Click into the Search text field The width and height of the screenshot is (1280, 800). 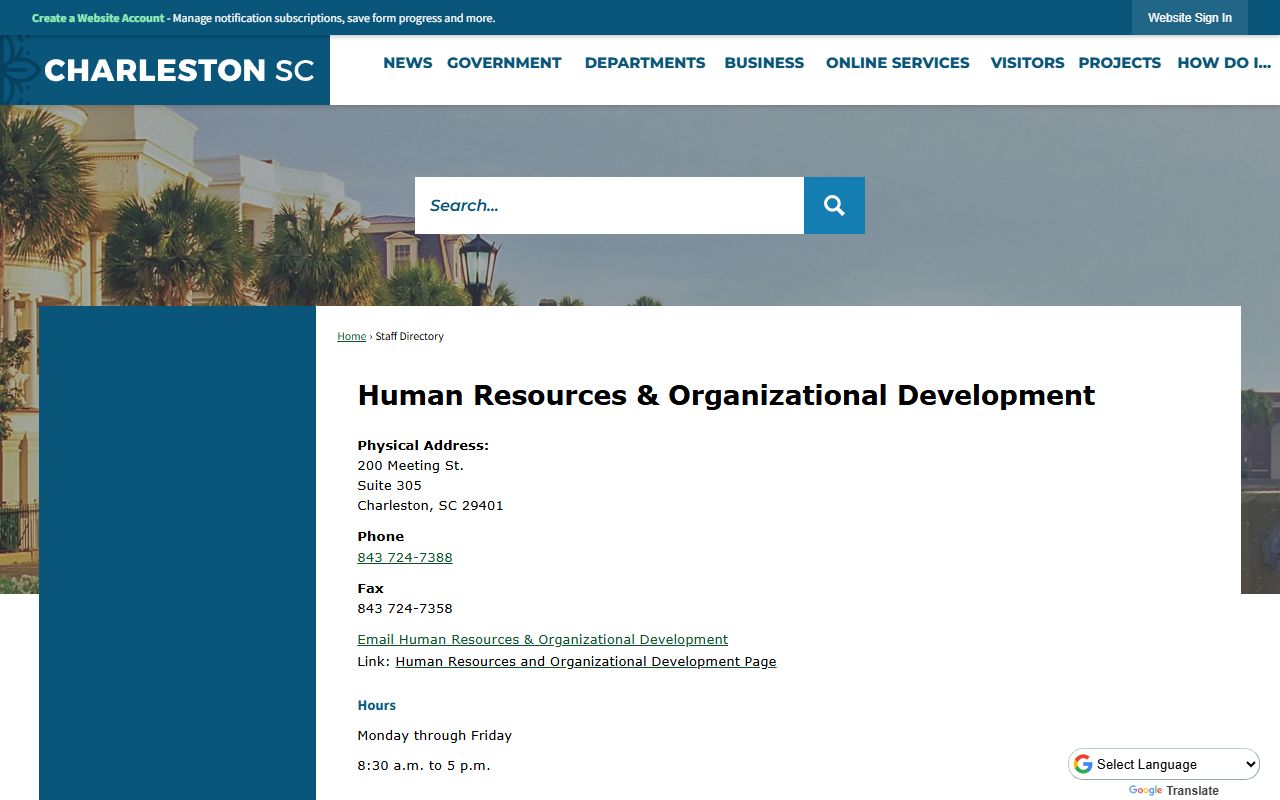(x=609, y=205)
